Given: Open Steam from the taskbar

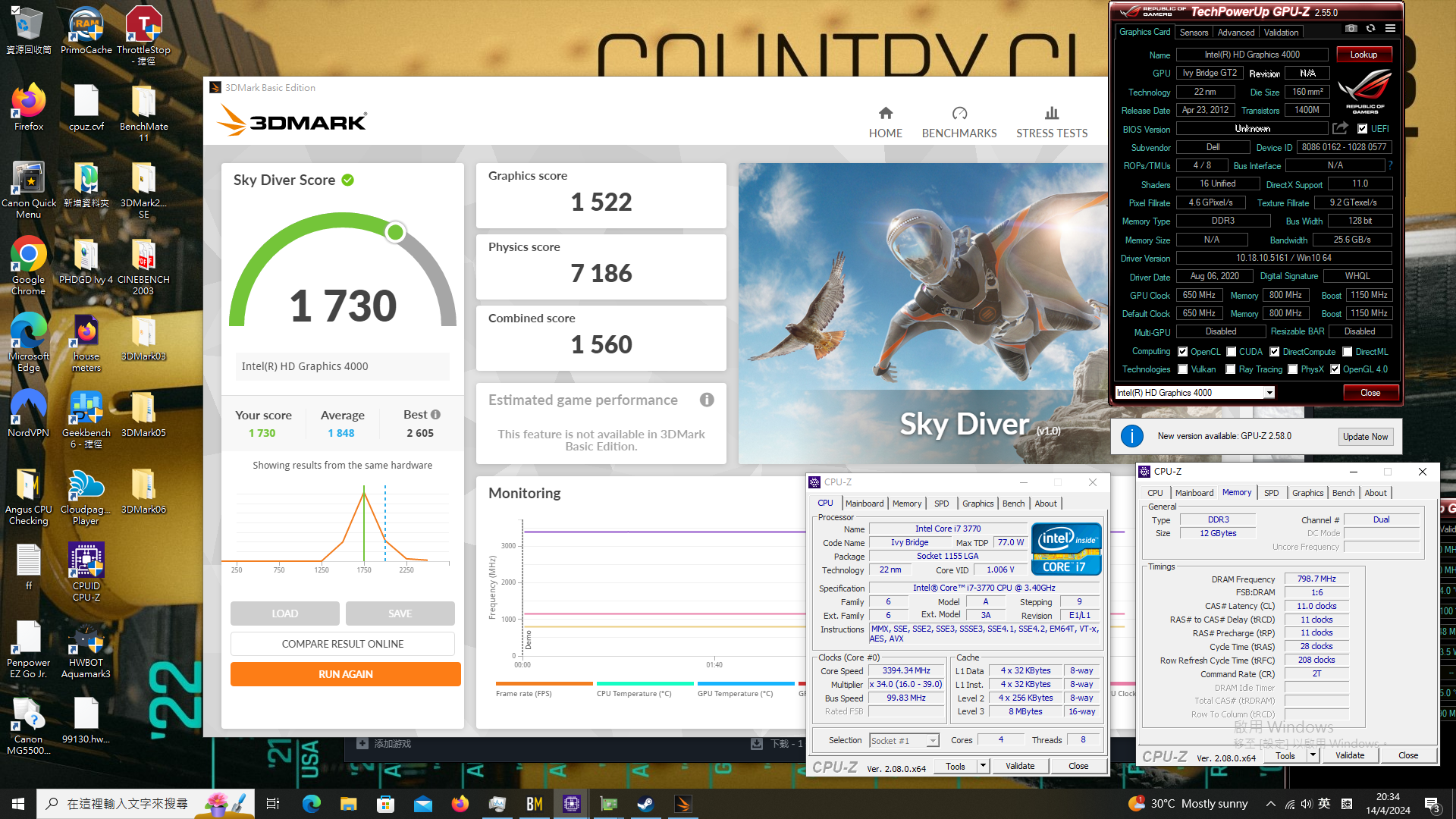Looking at the screenshot, I should tap(646, 804).
